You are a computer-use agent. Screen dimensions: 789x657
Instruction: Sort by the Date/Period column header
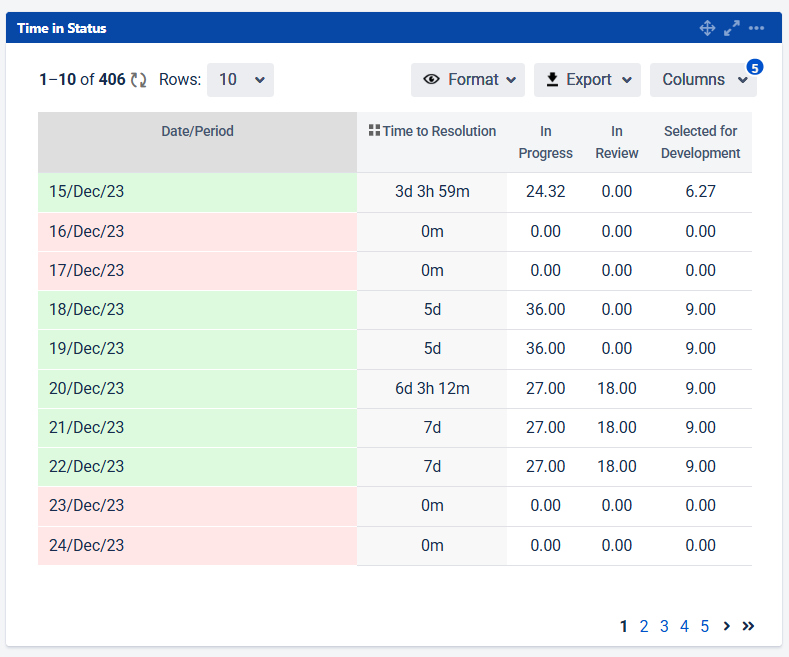point(197,131)
